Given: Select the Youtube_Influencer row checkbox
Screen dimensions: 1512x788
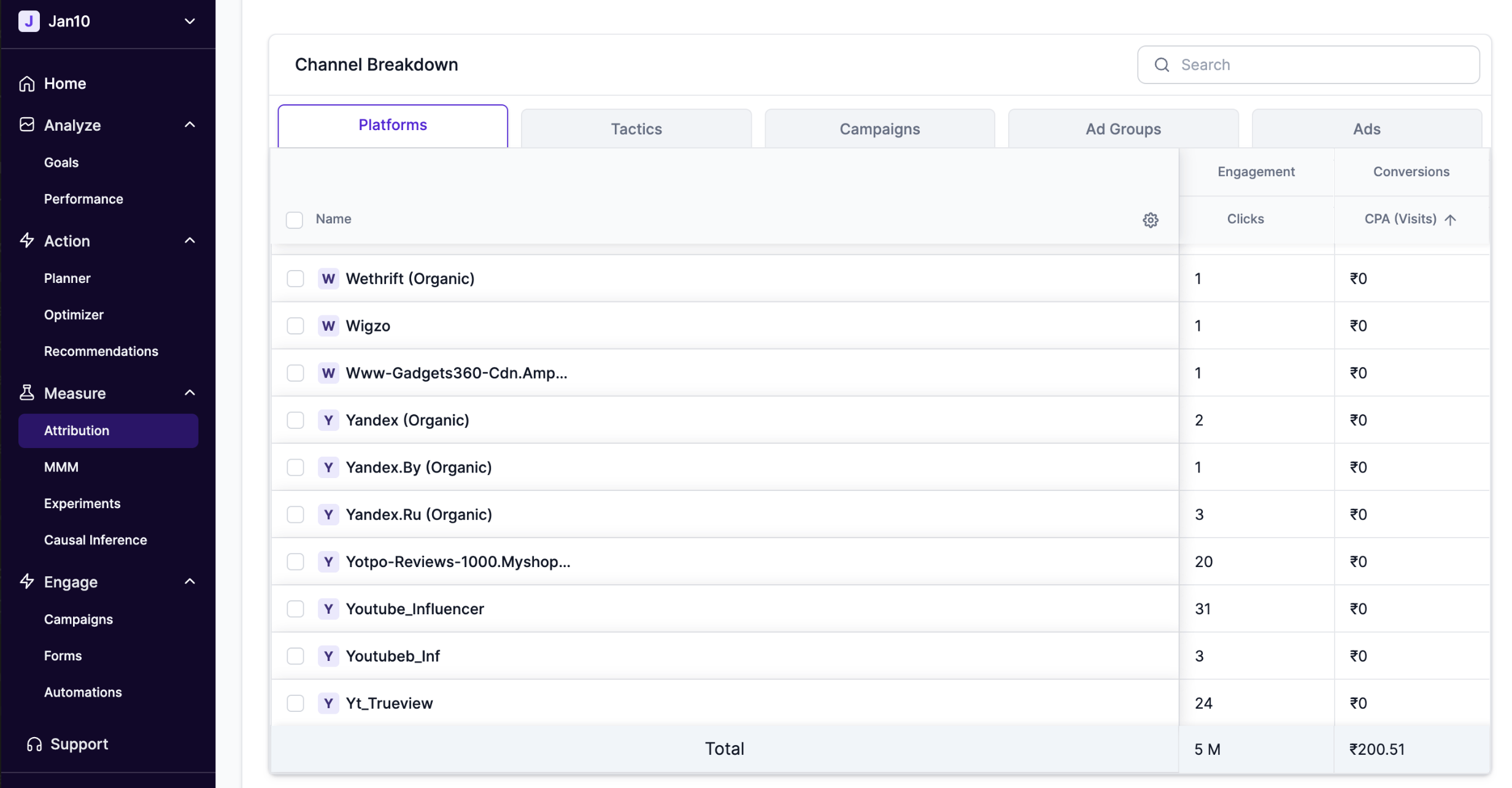Looking at the screenshot, I should coord(295,609).
